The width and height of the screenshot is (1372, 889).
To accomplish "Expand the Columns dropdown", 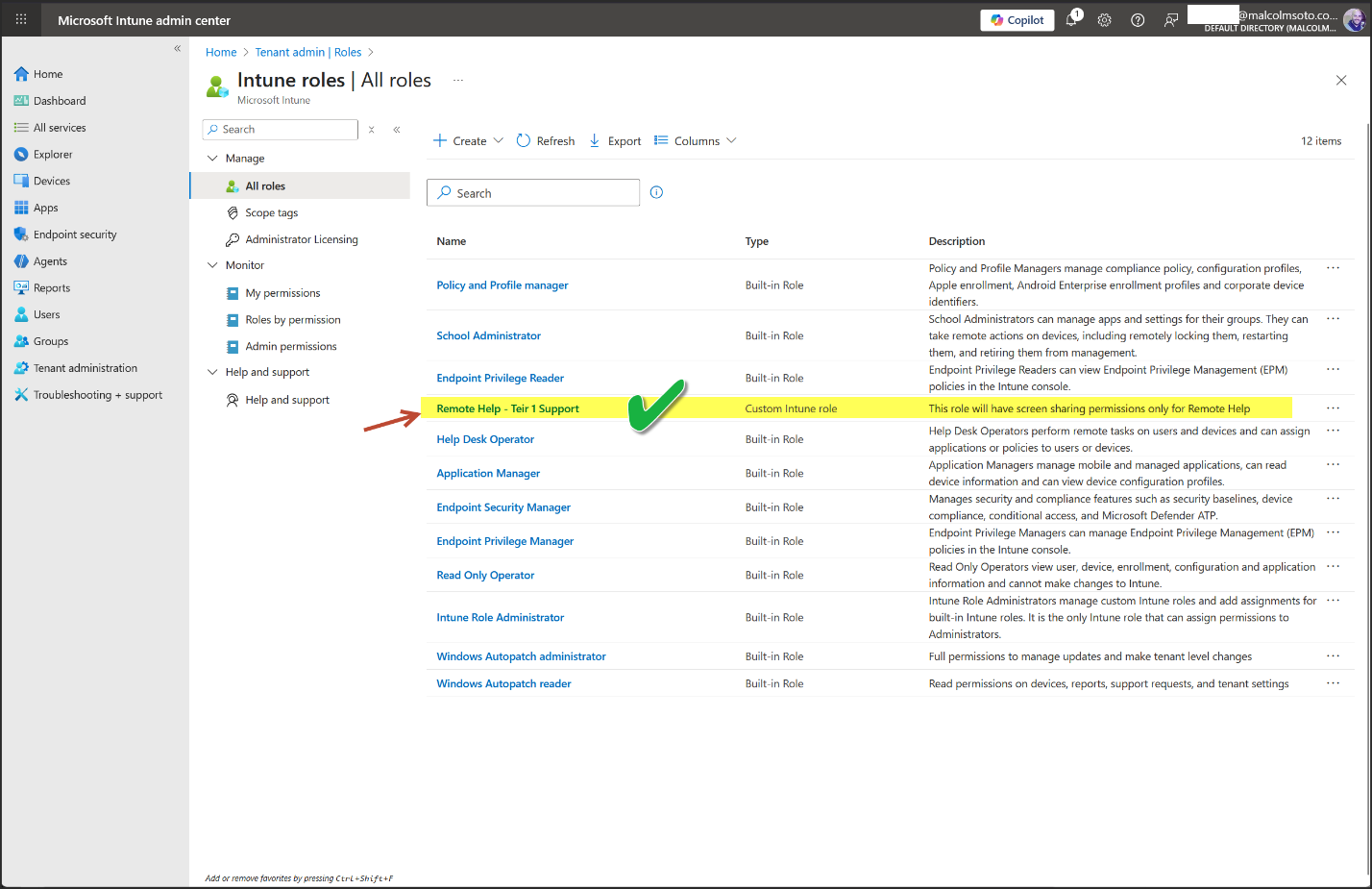I will (696, 141).
